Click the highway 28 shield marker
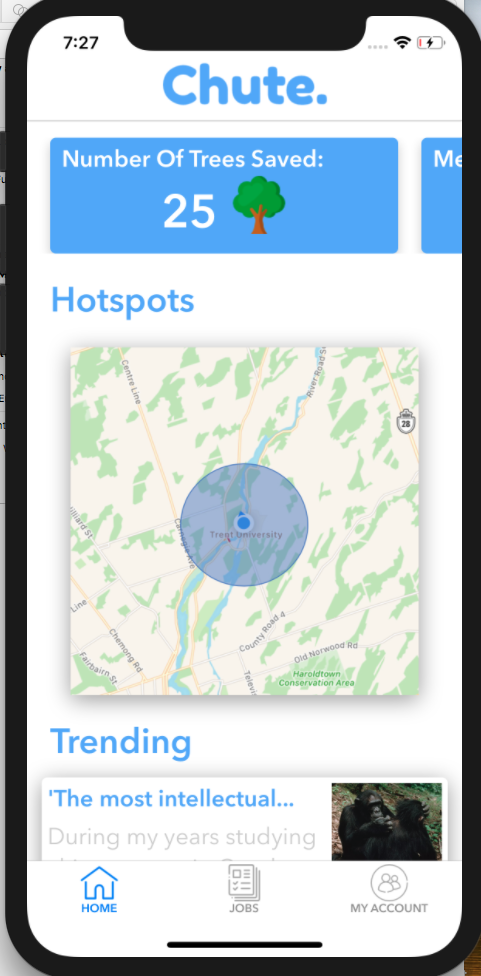Viewport: 481px width, 976px height. [406, 421]
